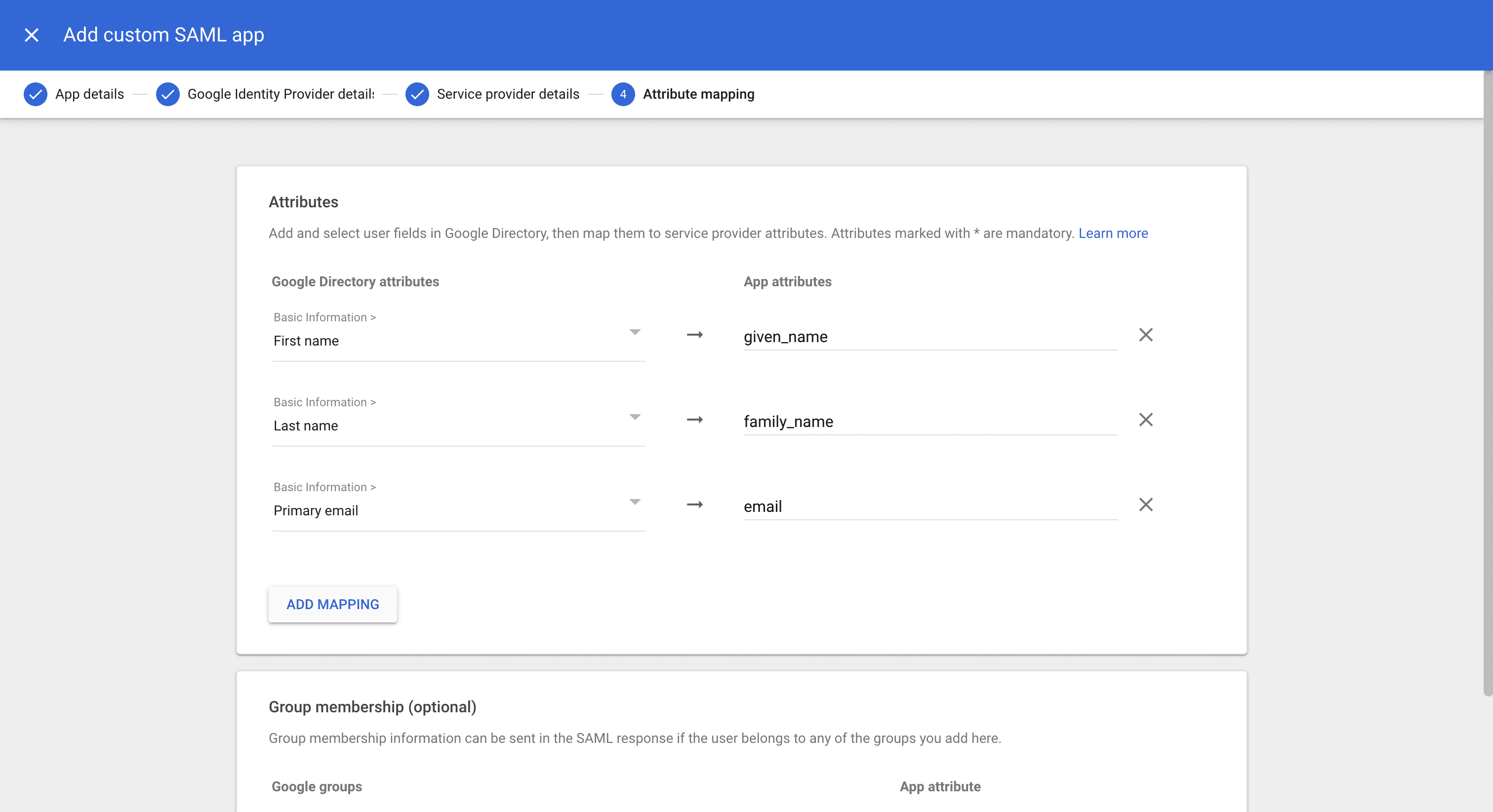
Task: Select the App details step
Action: point(89,94)
